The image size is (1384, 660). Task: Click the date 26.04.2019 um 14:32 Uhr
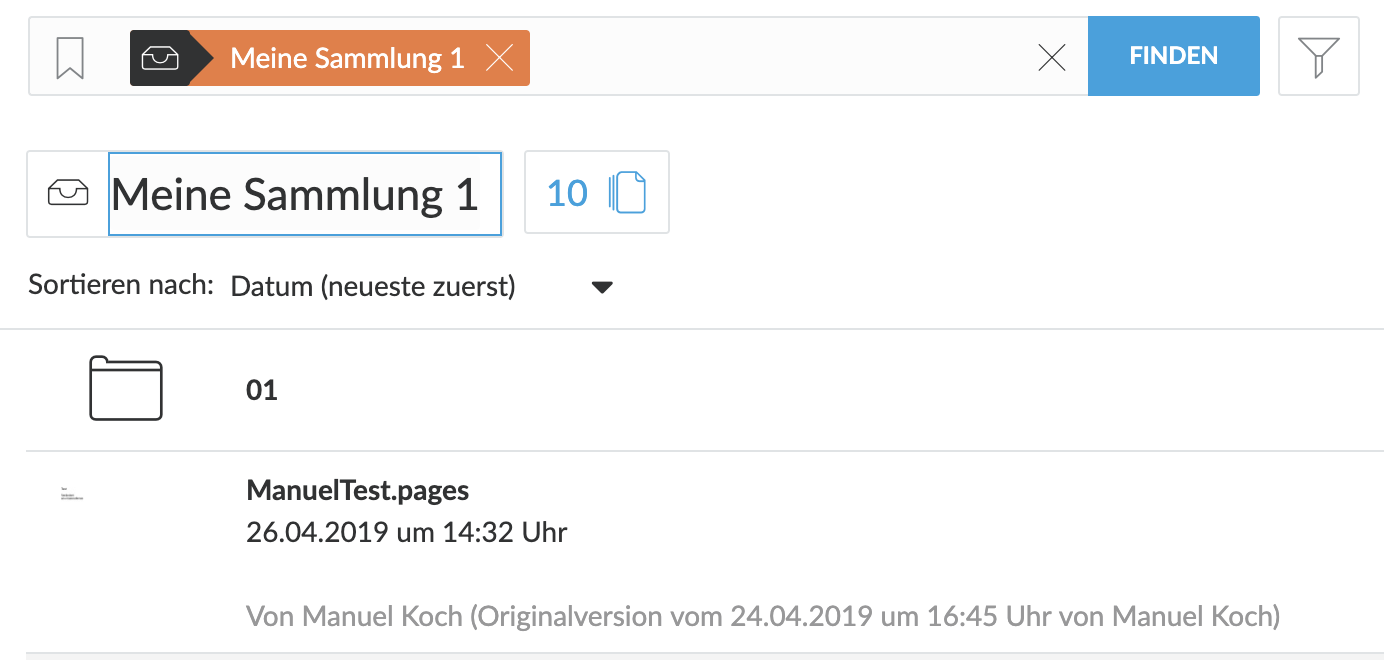click(407, 532)
